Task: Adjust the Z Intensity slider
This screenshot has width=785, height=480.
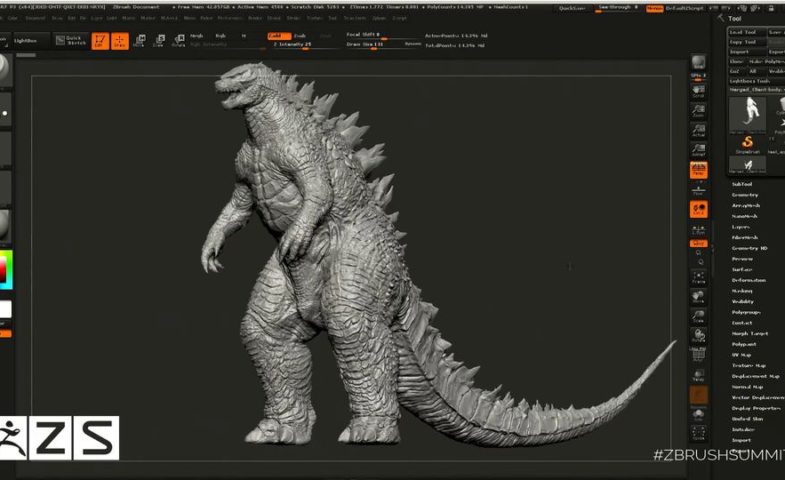Action: coord(304,45)
